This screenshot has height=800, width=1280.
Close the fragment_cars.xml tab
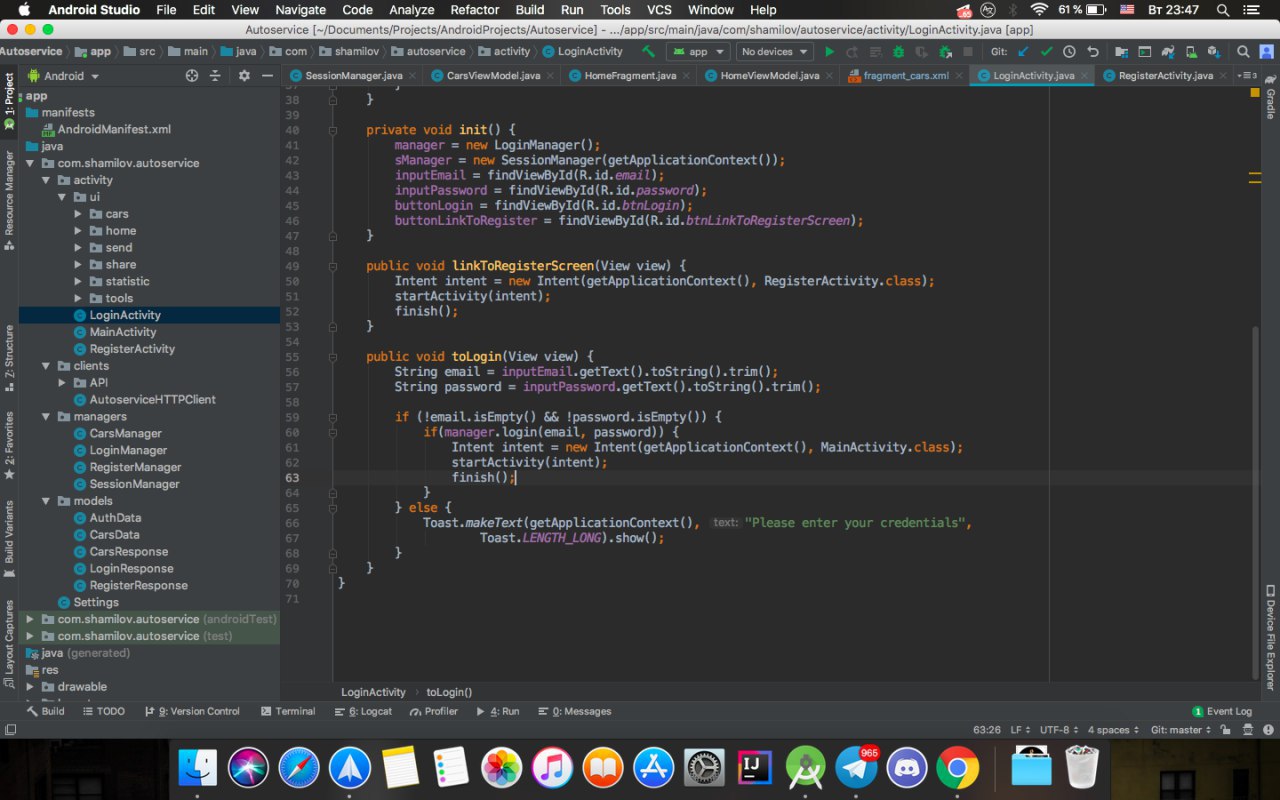pos(959,75)
